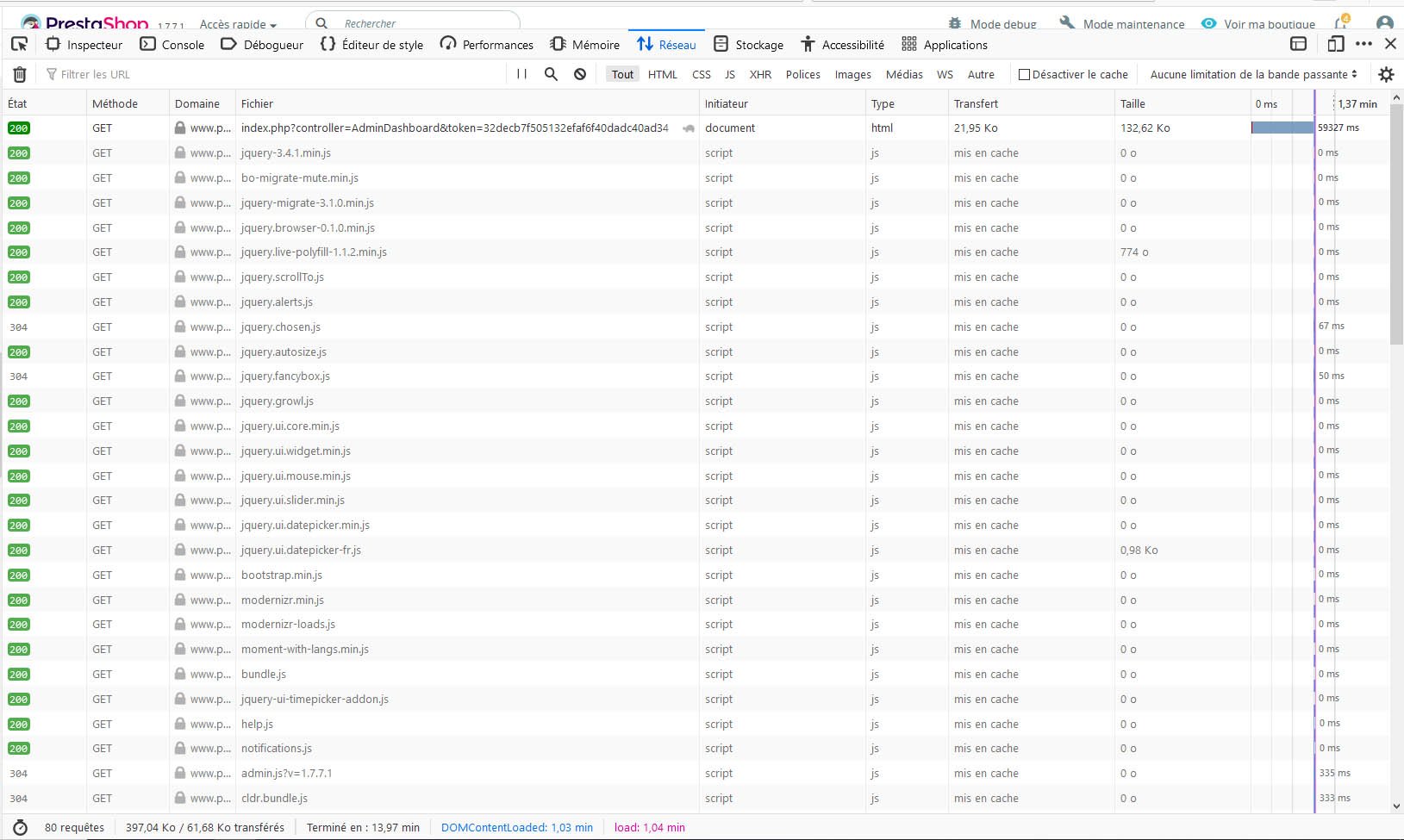Click waterfall bar of index.php request
The width and height of the screenshot is (1404, 840).
tap(1282, 128)
